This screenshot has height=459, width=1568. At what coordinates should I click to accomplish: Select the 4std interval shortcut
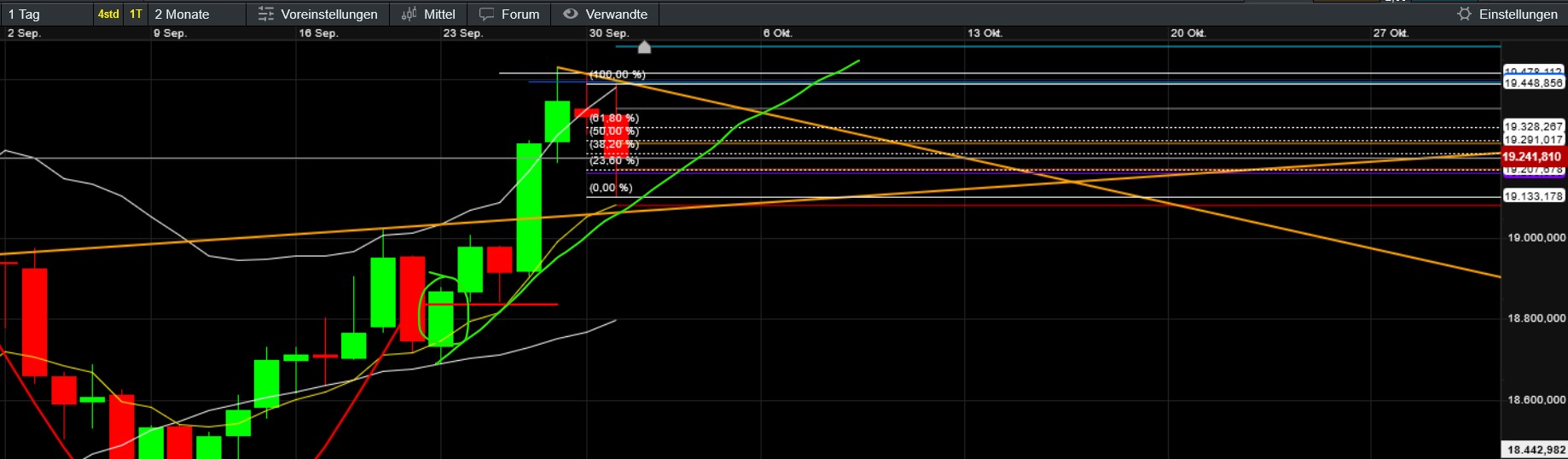coord(108,14)
